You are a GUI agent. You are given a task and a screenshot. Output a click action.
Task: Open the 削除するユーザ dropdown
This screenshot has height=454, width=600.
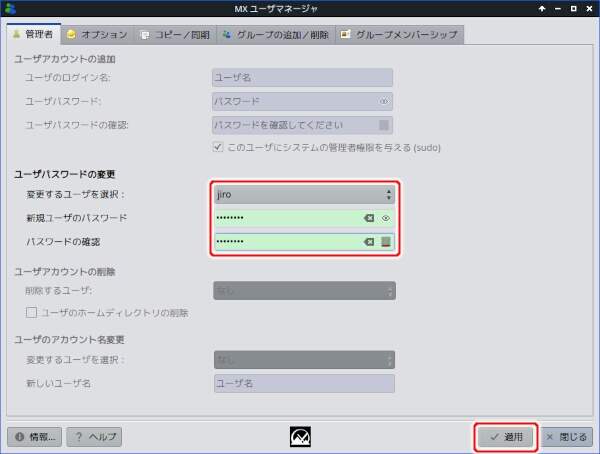305,291
